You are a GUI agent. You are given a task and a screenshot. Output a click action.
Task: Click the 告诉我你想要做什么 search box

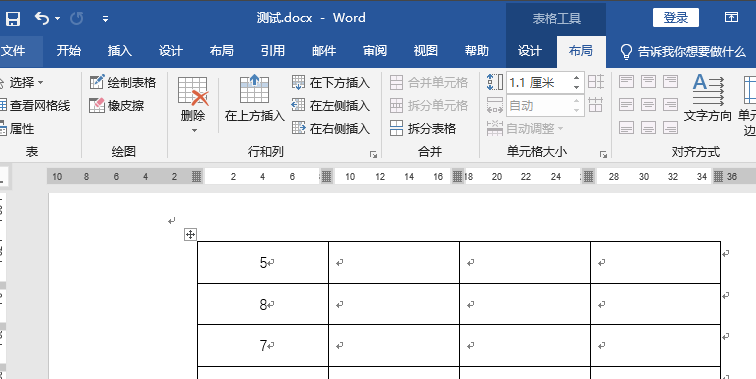coord(684,51)
